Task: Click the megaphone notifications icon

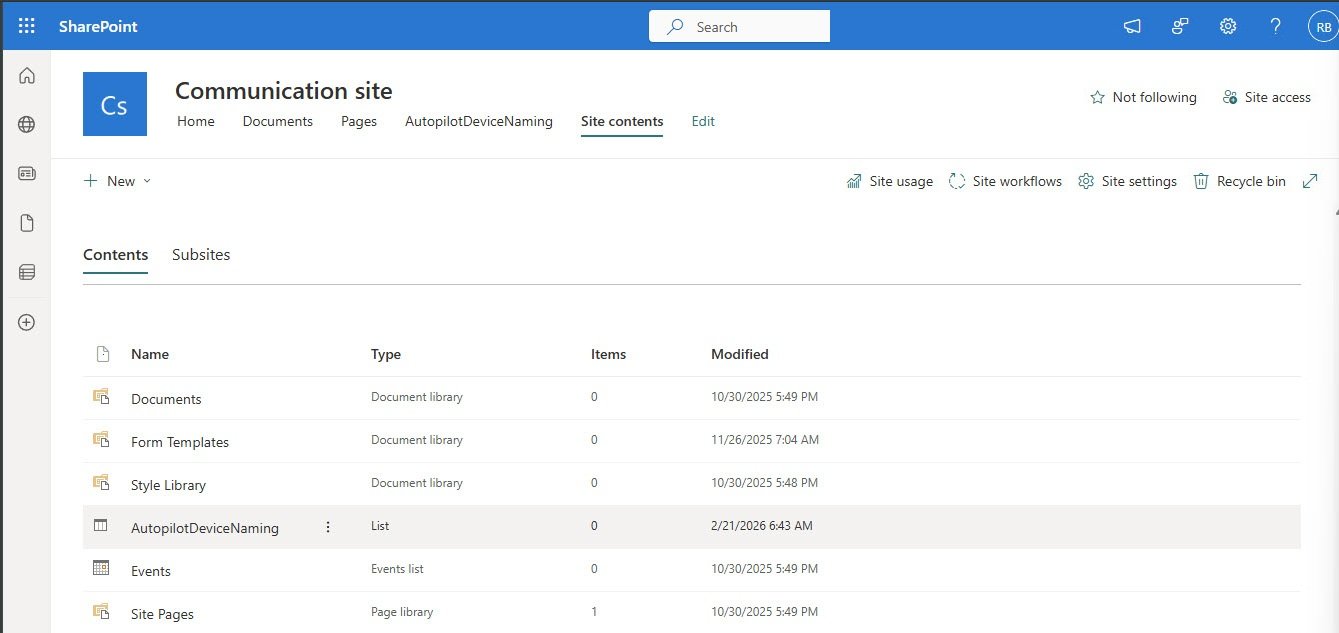Action: pyautogui.click(x=1132, y=27)
